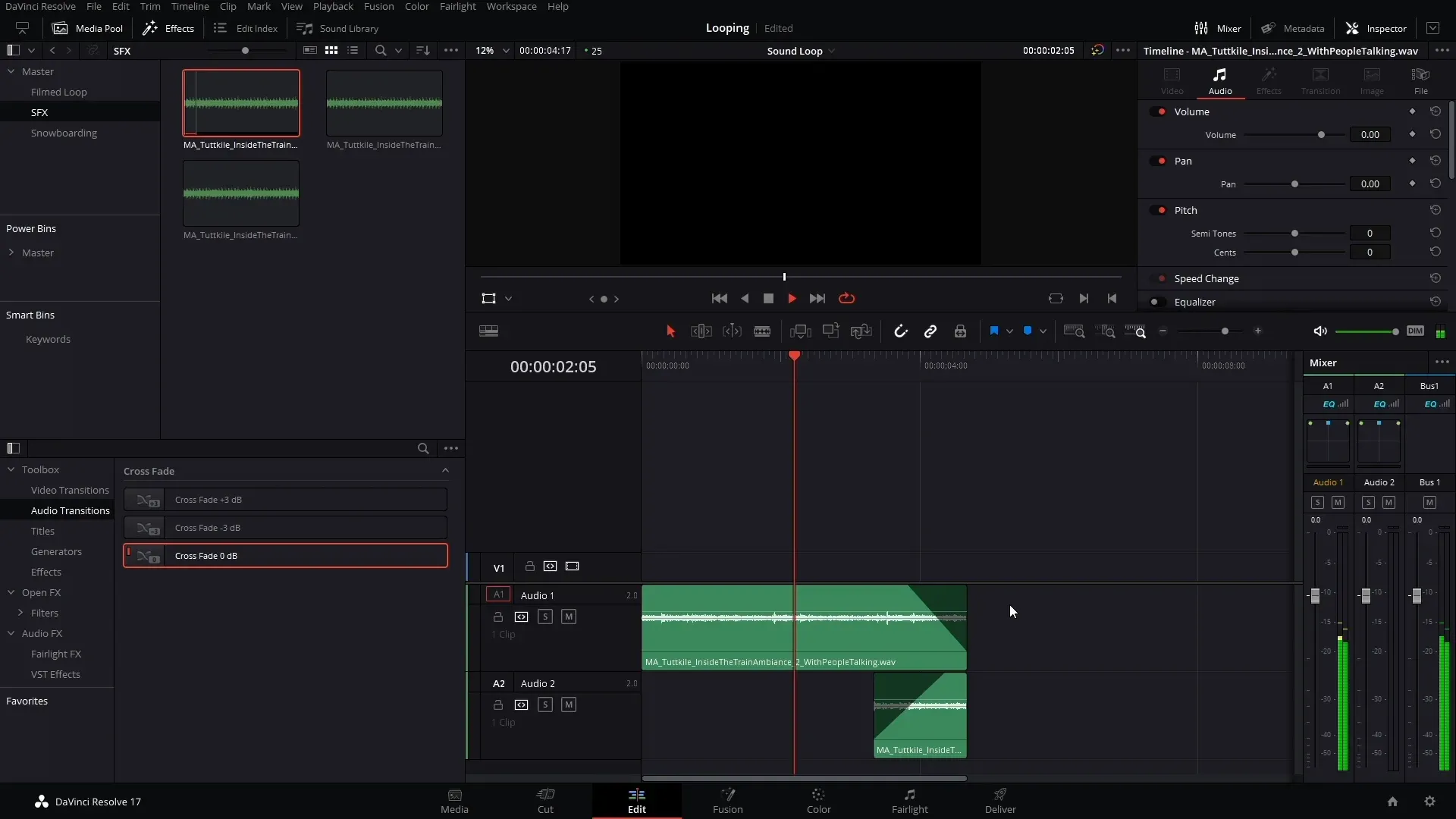Expand the Power Bins Master folder
Screen dimensions: 1456x819
pos(11,253)
